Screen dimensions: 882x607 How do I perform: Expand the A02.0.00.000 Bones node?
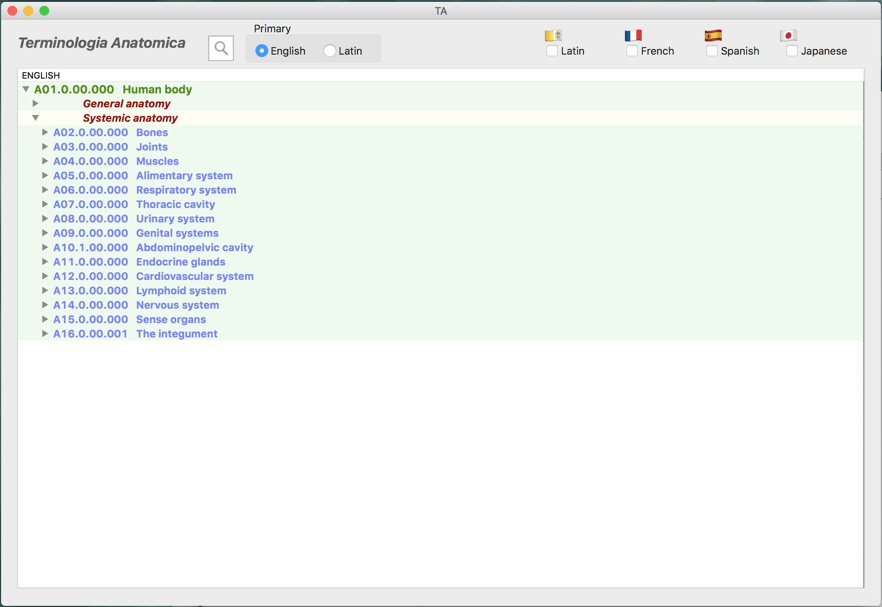point(45,133)
